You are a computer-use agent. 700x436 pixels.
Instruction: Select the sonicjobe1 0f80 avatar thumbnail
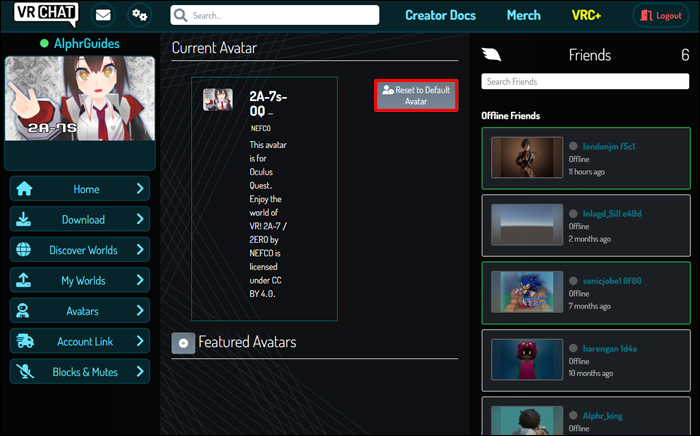pos(527,292)
